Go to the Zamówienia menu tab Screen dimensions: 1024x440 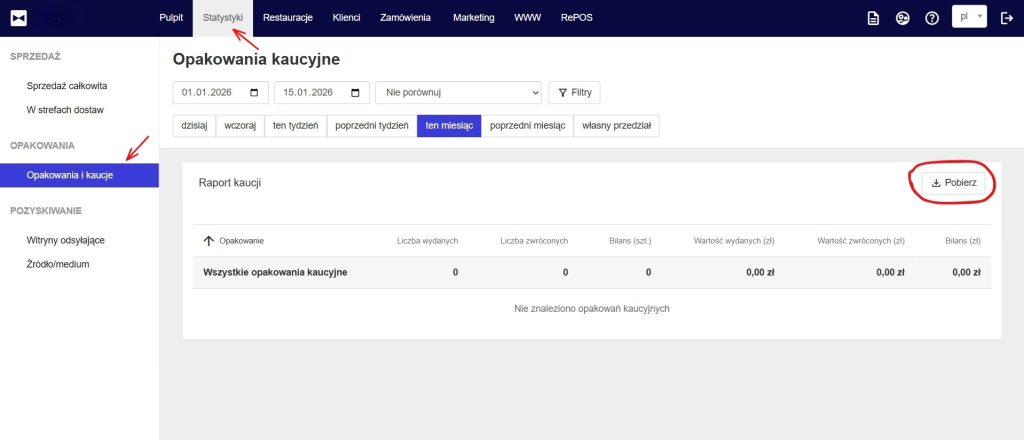[x=405, y=18]
